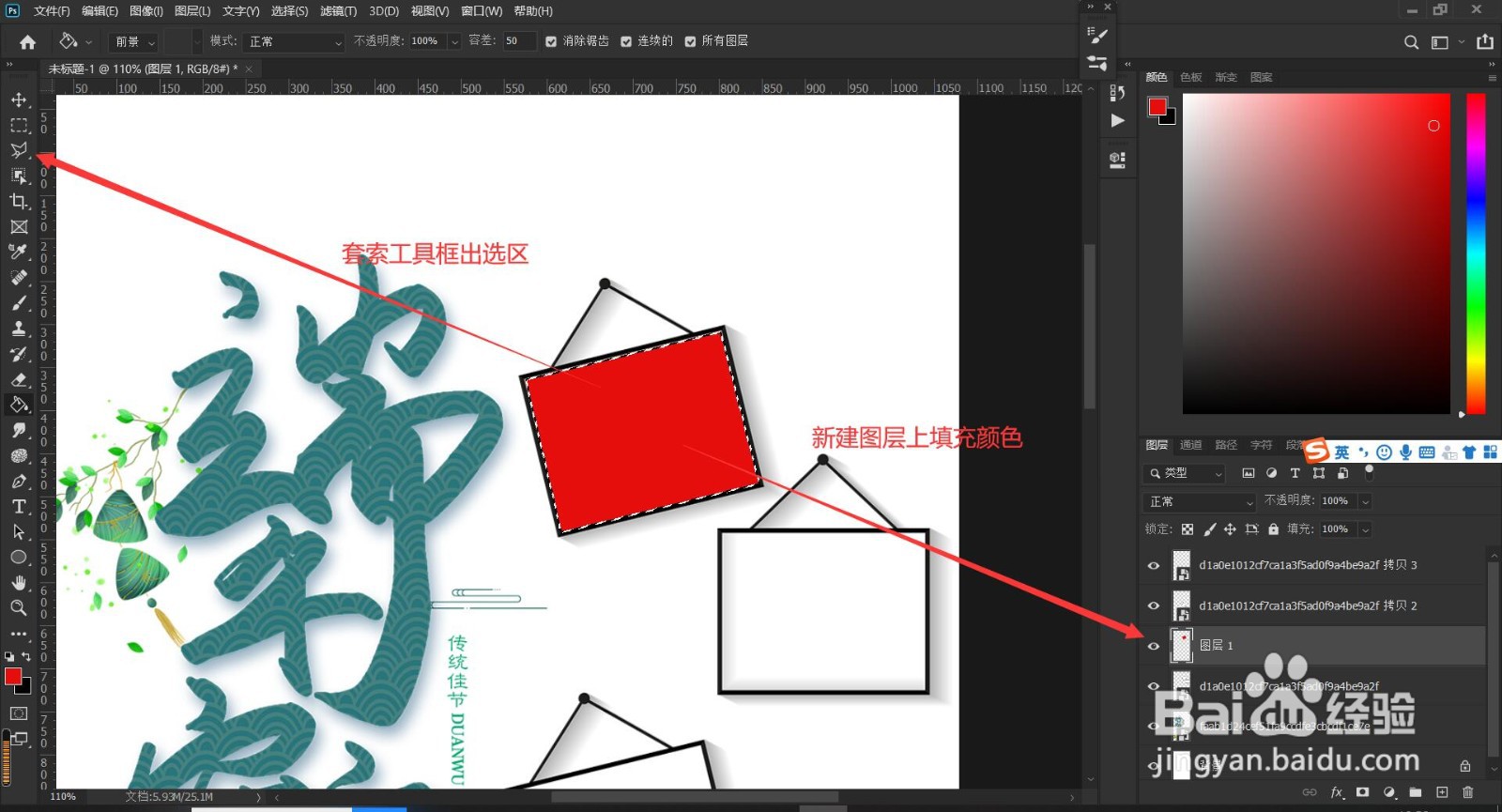
Task: Click the share icon at top right
Action: click(1485, 41)
